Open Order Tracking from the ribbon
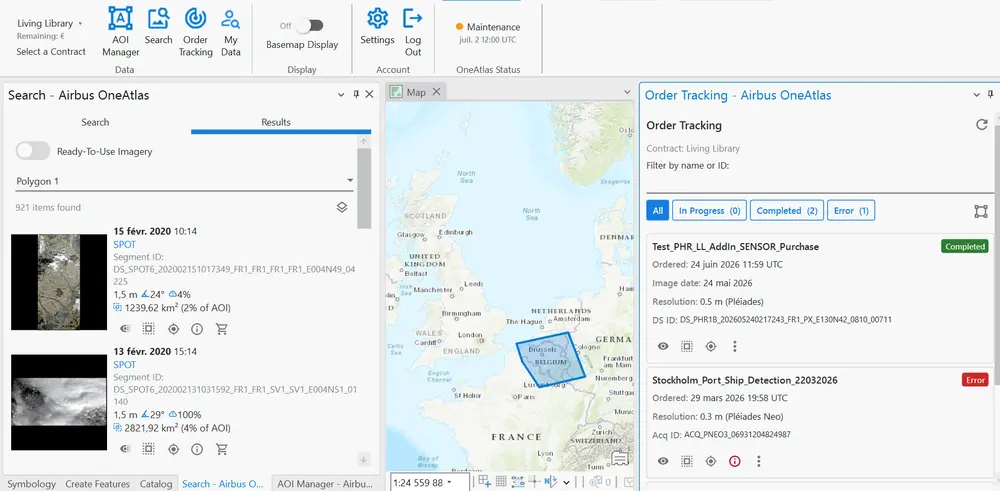The height and width of the screenshot is (491, 1000). pyautogui.click(x=195, y=31)
